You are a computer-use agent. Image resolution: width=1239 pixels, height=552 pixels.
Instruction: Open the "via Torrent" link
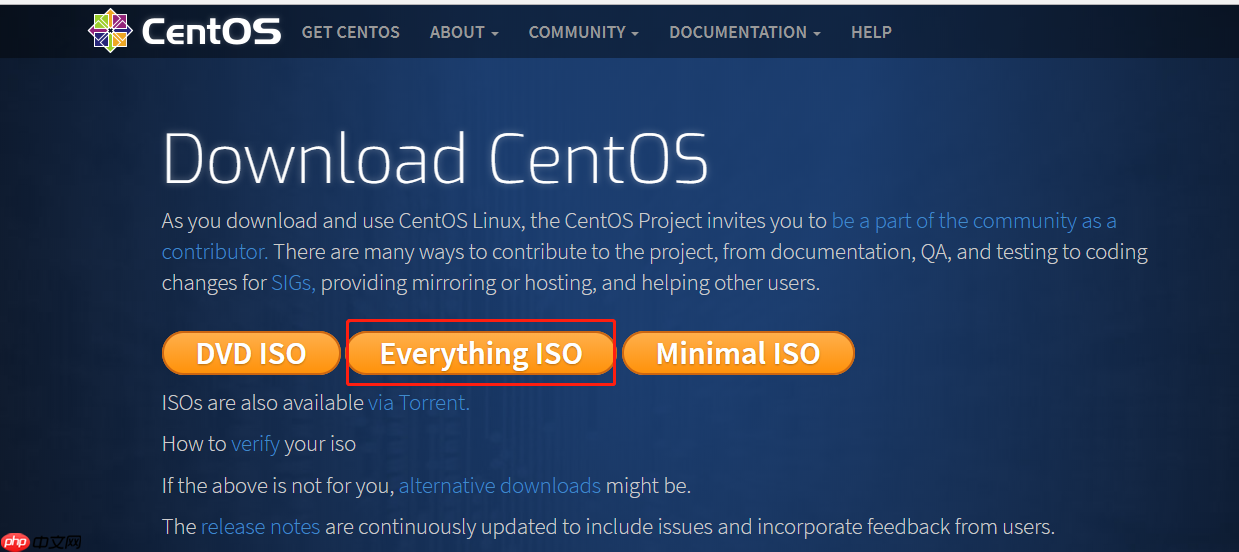[x=418, y=403]
